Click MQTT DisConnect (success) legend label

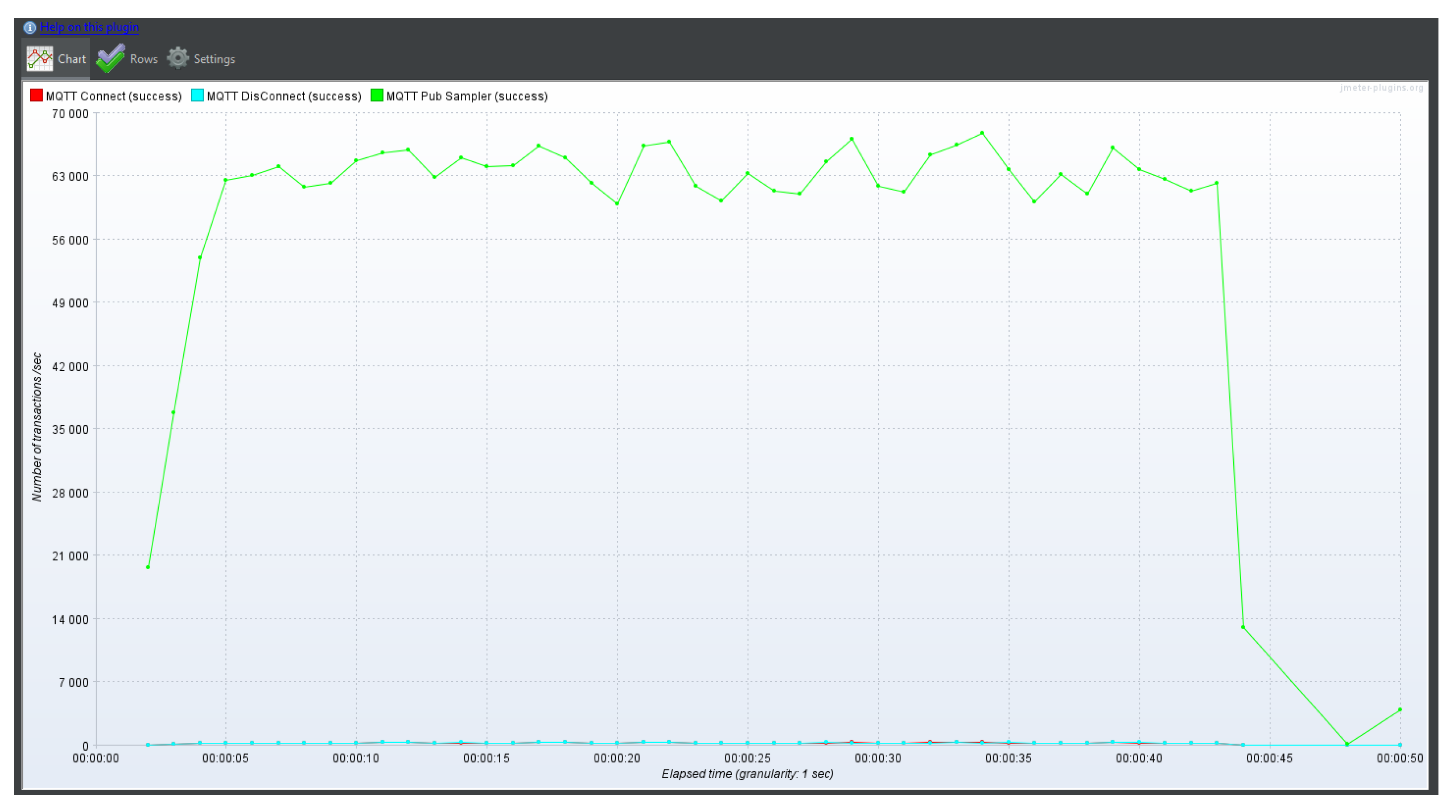tap(284, 96)
